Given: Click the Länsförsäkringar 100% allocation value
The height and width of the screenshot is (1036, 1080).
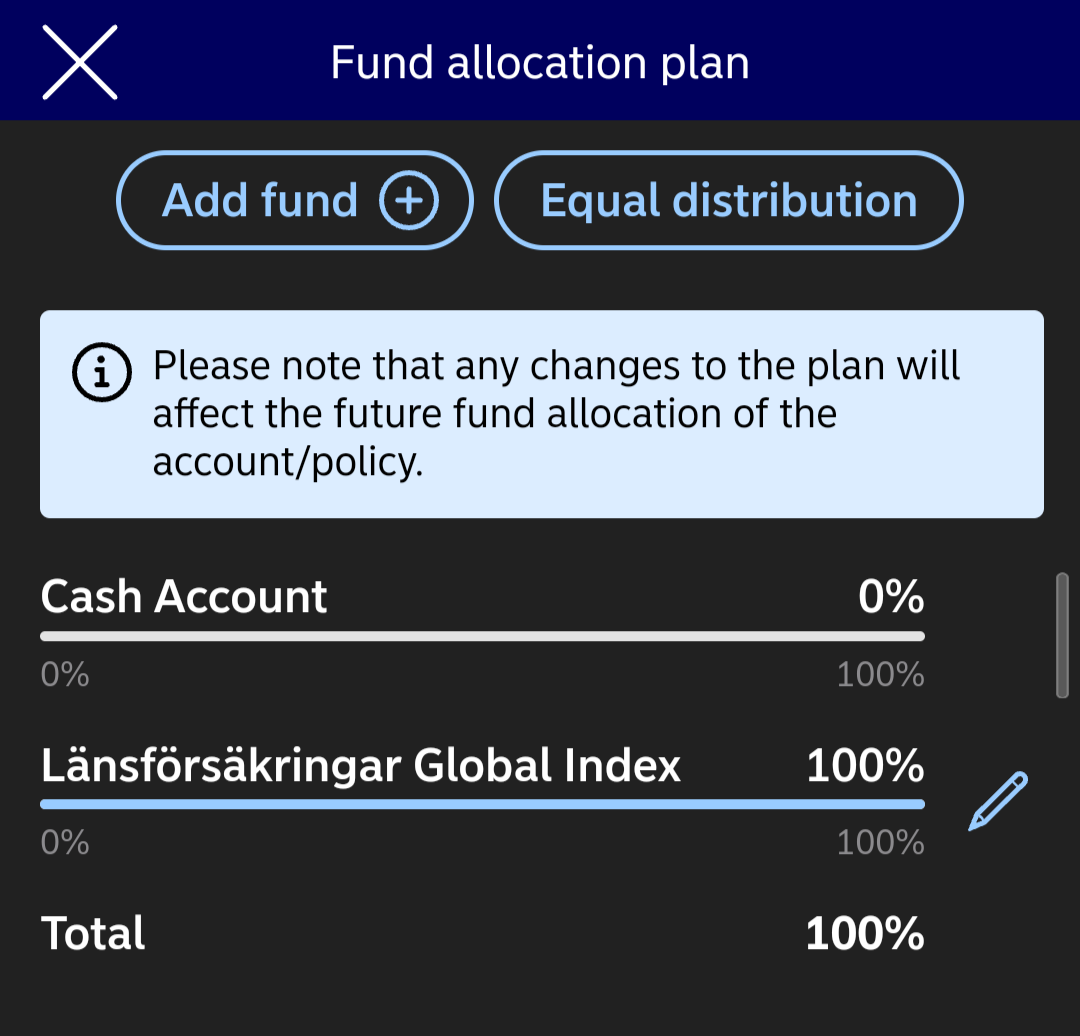Looking at the screenshot, I should tap(865, 766).
